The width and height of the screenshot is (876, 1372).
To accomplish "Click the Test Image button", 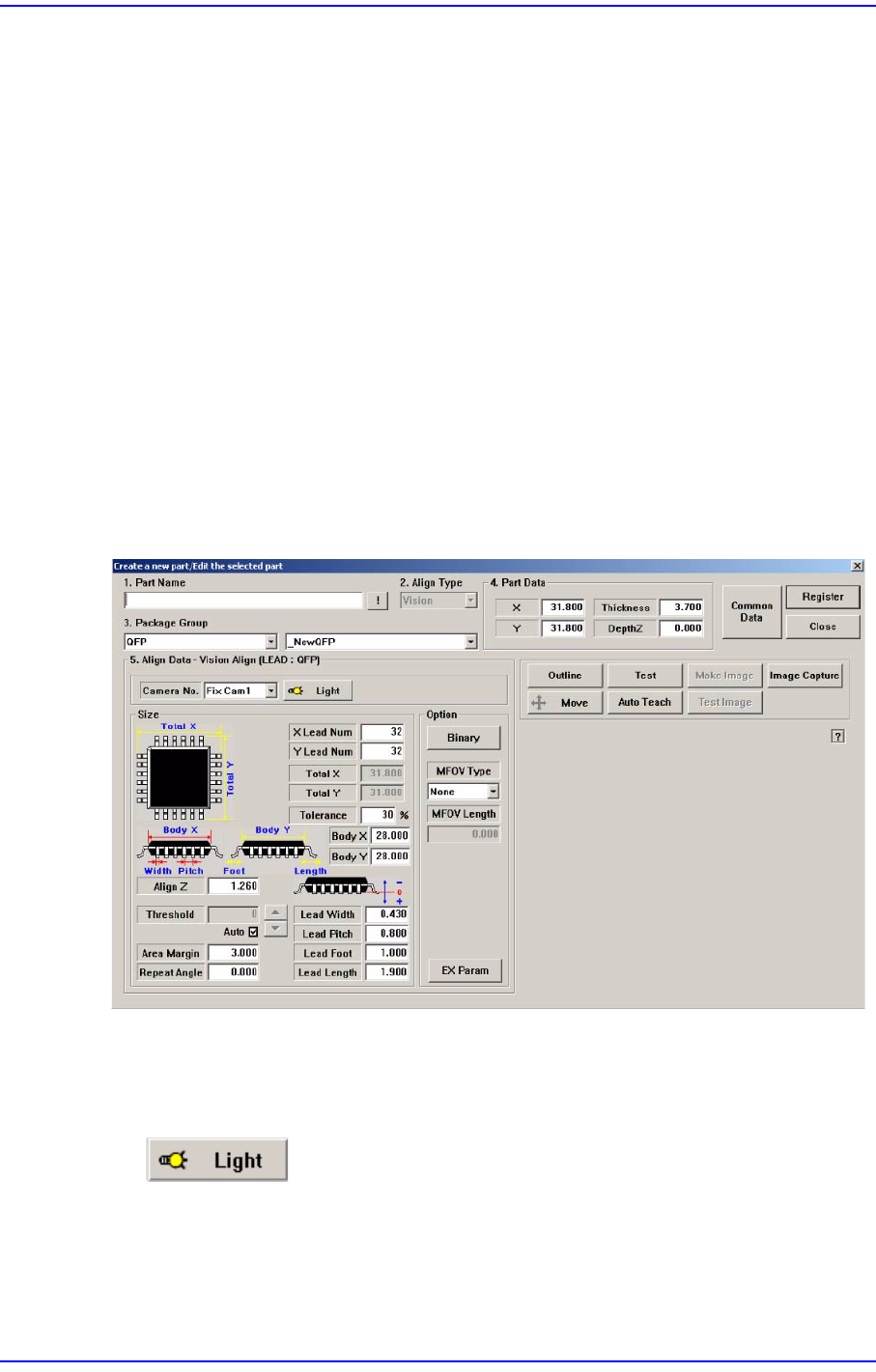I will [725, 703].
